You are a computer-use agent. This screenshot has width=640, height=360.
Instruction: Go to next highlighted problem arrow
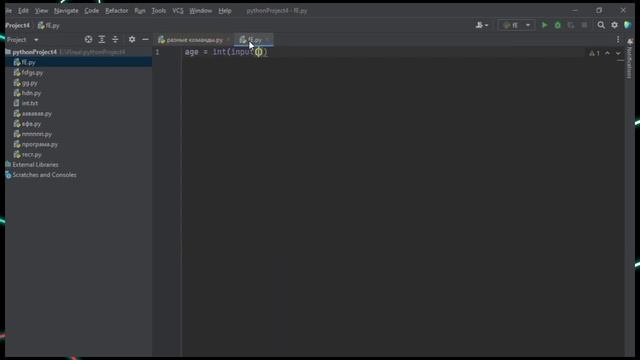(618, 53)
